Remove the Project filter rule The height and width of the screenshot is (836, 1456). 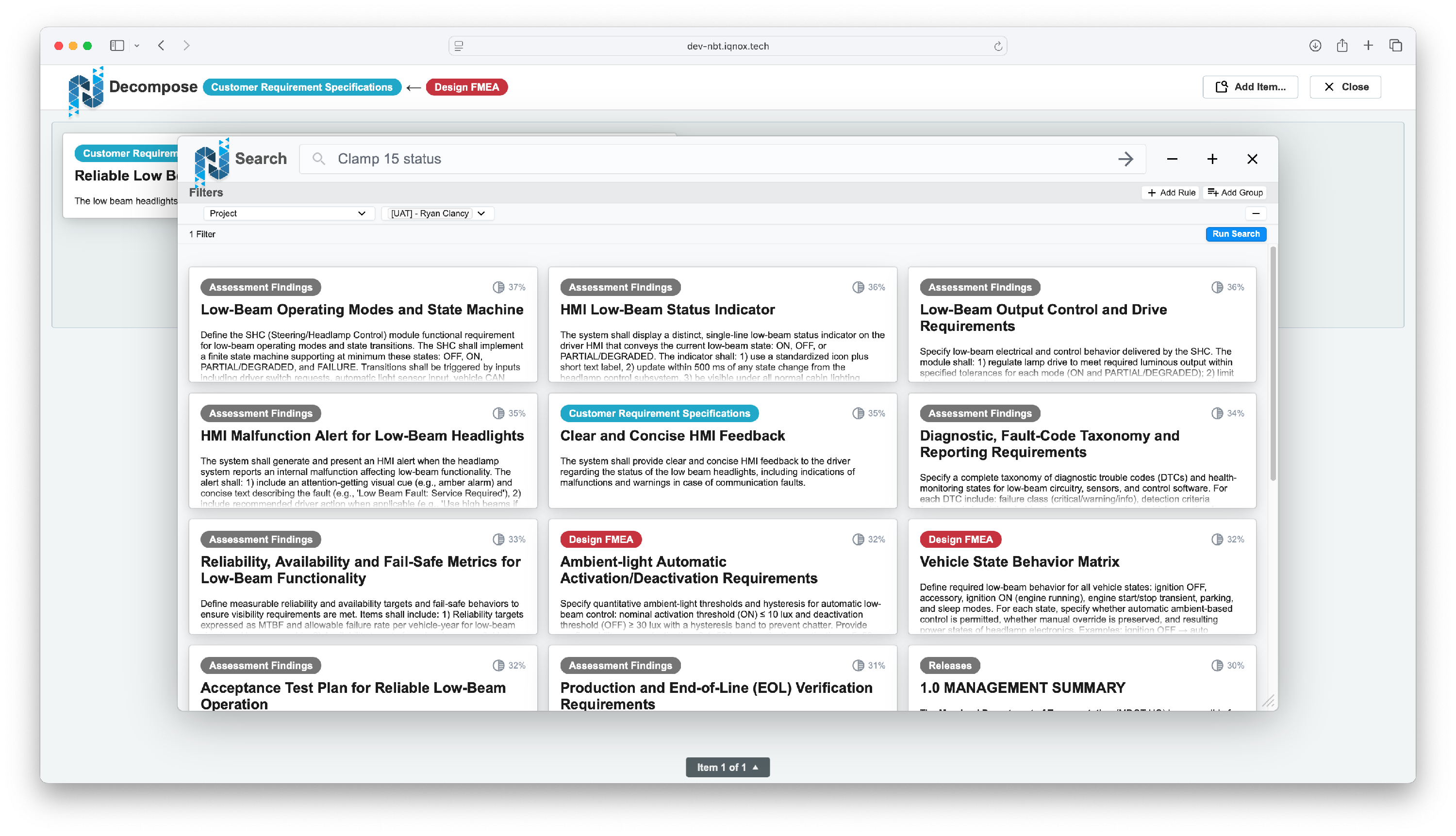(x=1256, y=213)
